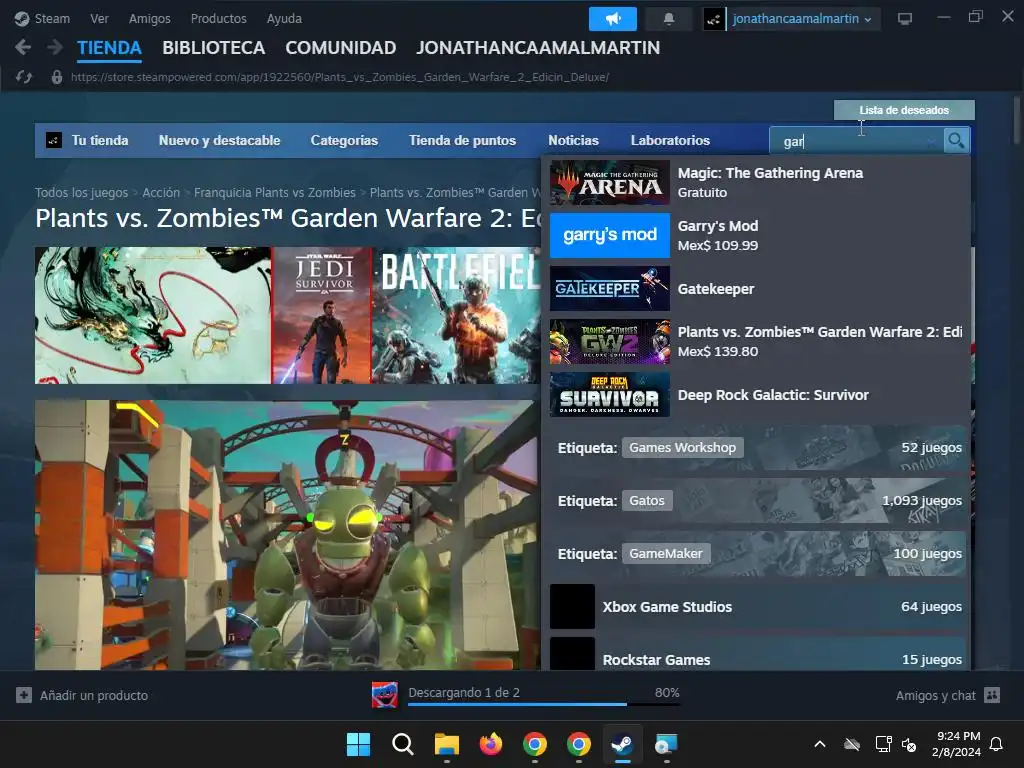This screenshot has height=768, width=1024.
Task: Open the JONATHANCAAMALMARTIN profile tab
Action: point(538,48)
